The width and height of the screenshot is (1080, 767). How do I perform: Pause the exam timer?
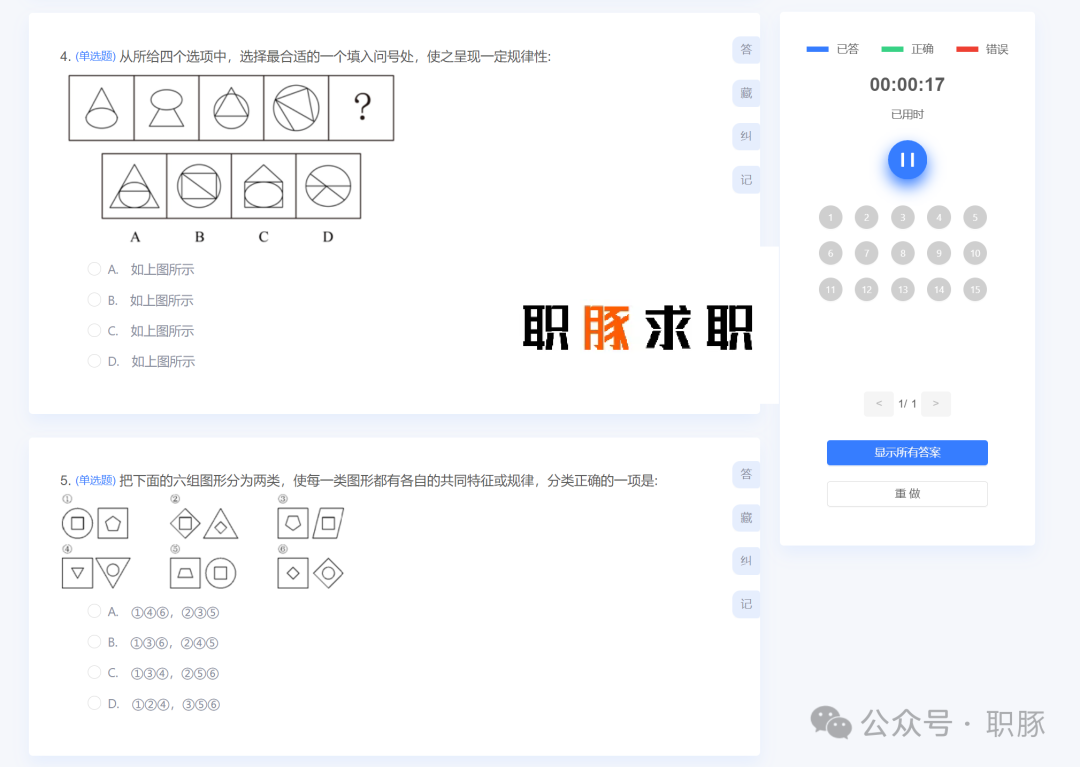[x=907, y=160]
